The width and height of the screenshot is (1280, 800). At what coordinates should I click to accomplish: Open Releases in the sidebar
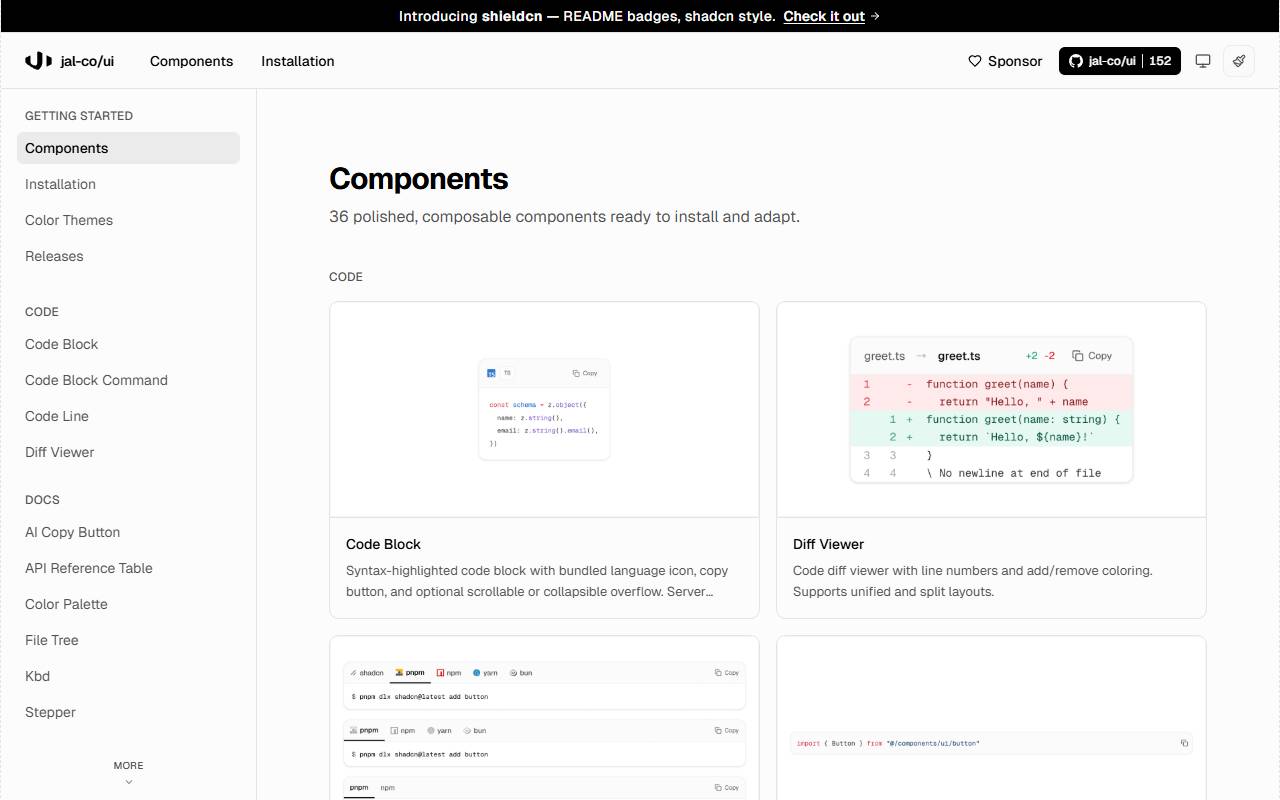click(x=128, y=256)
